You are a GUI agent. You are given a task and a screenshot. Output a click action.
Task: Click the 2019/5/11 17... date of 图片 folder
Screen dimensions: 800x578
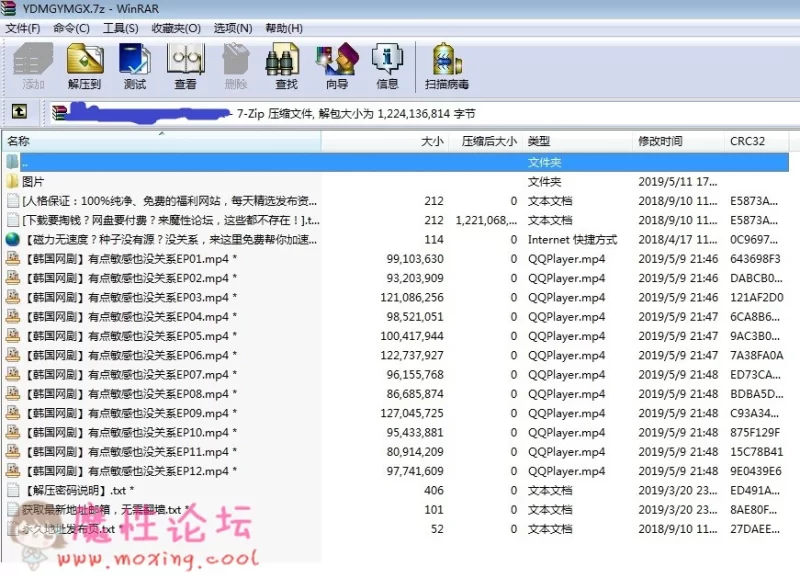point(678,182)
